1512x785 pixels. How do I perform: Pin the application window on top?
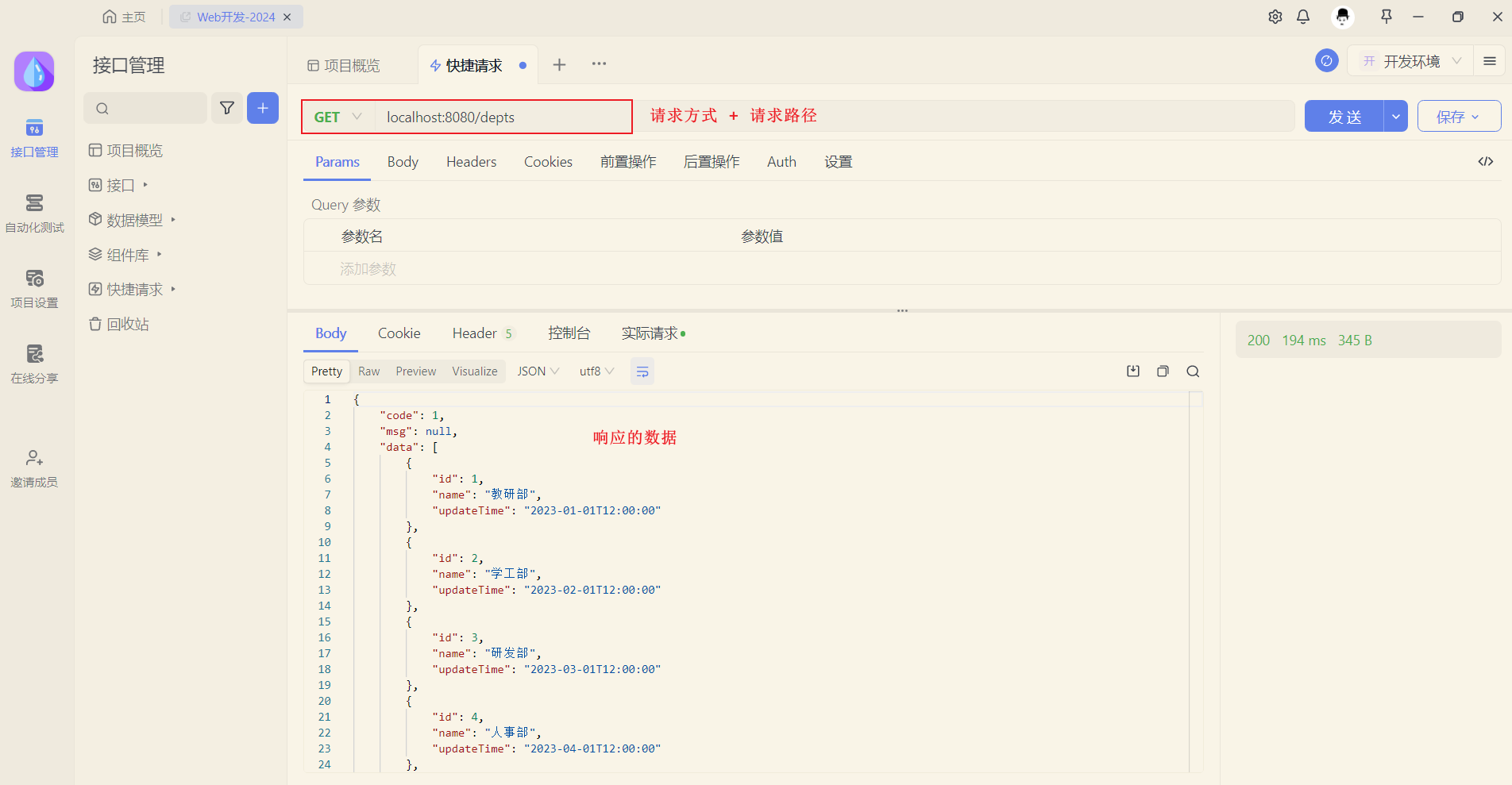tap(1385, 16)
